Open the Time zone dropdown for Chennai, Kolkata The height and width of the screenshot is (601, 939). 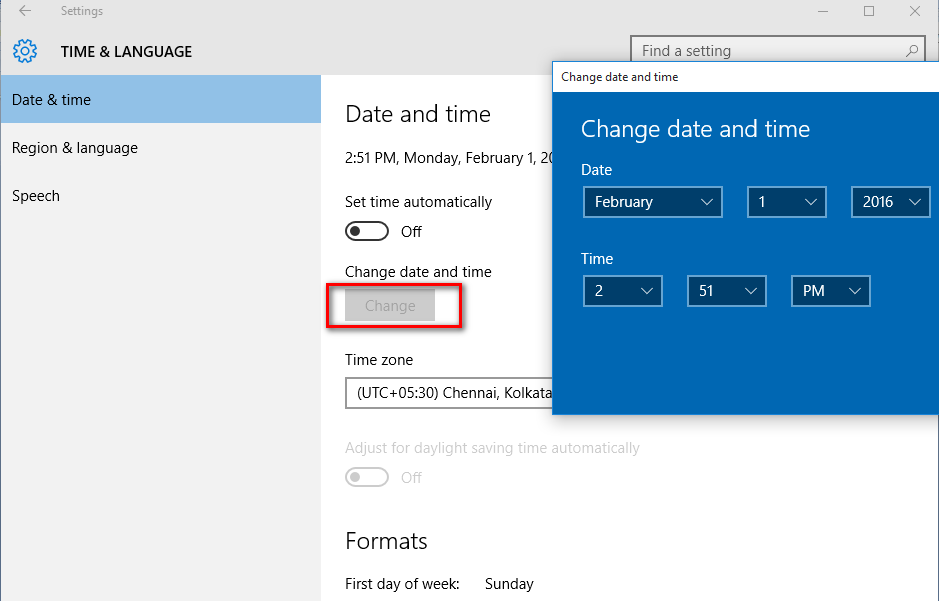coord(449,393)
